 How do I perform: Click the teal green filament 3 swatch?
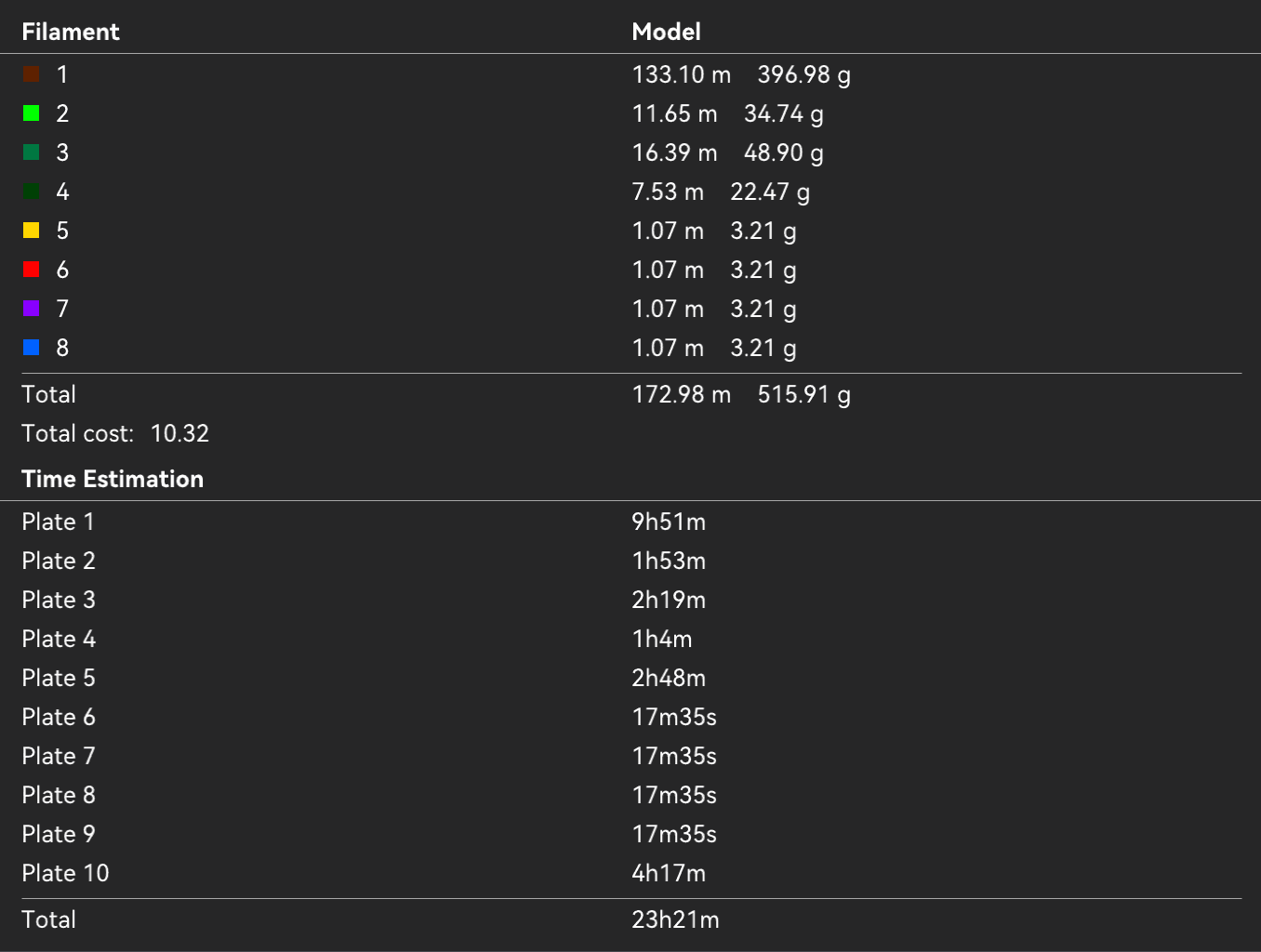coord(31,152)
